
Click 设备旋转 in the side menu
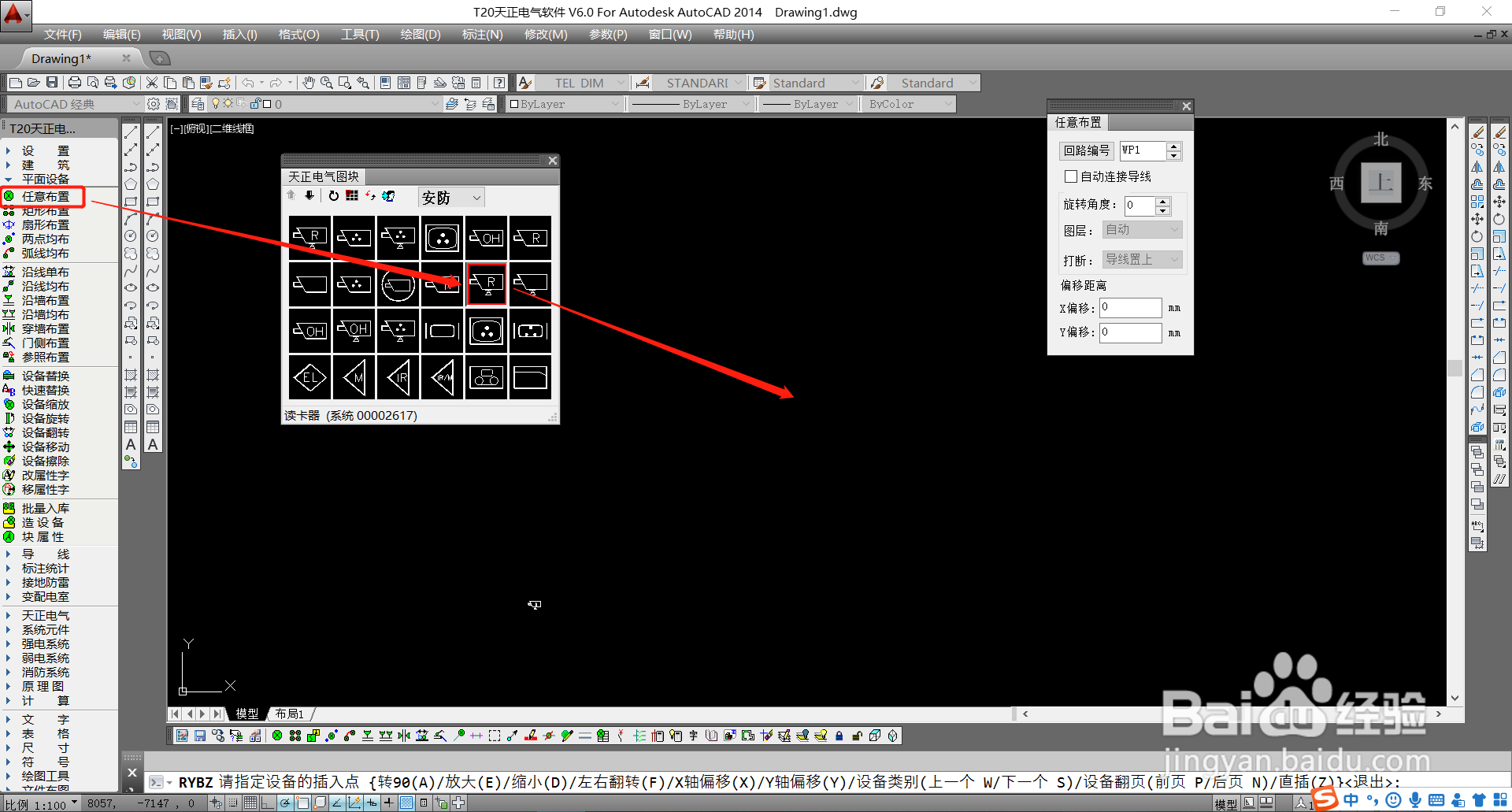[46, 419]
